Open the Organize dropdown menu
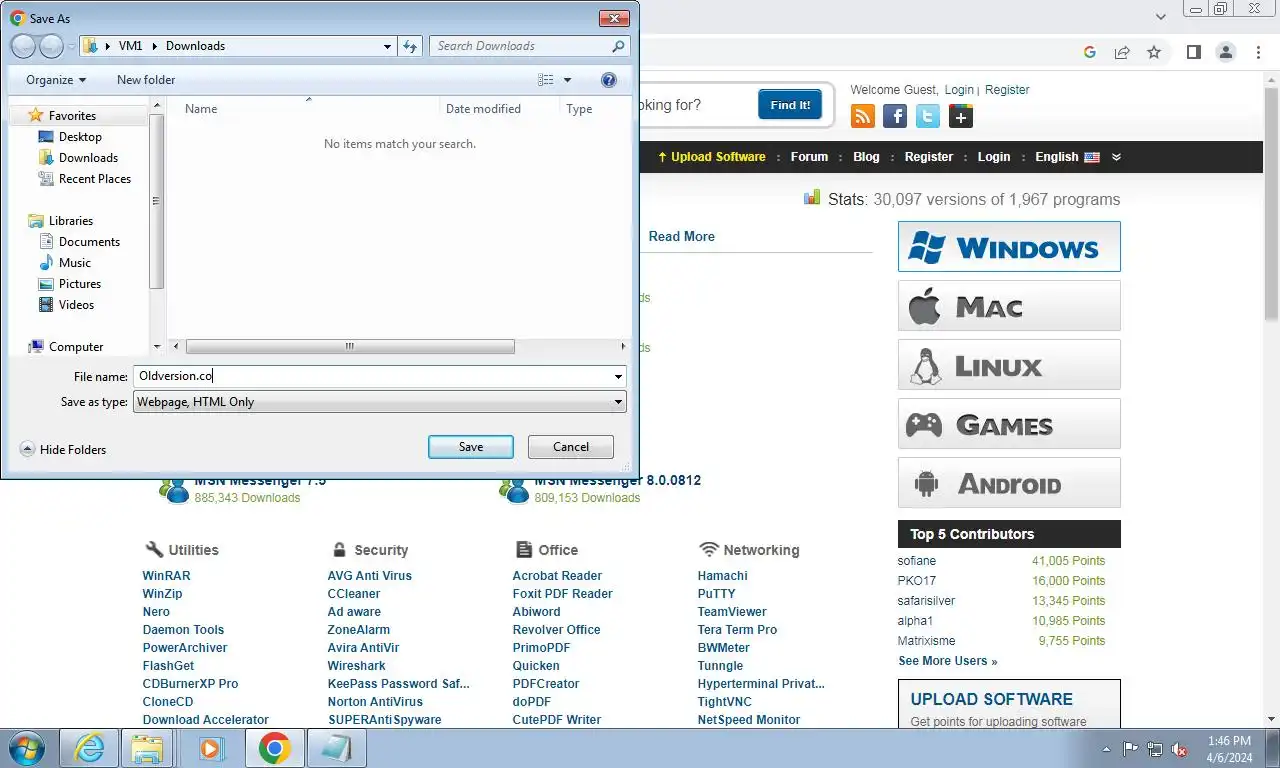The image size is (1280, 768). click(x=56, y=80)
